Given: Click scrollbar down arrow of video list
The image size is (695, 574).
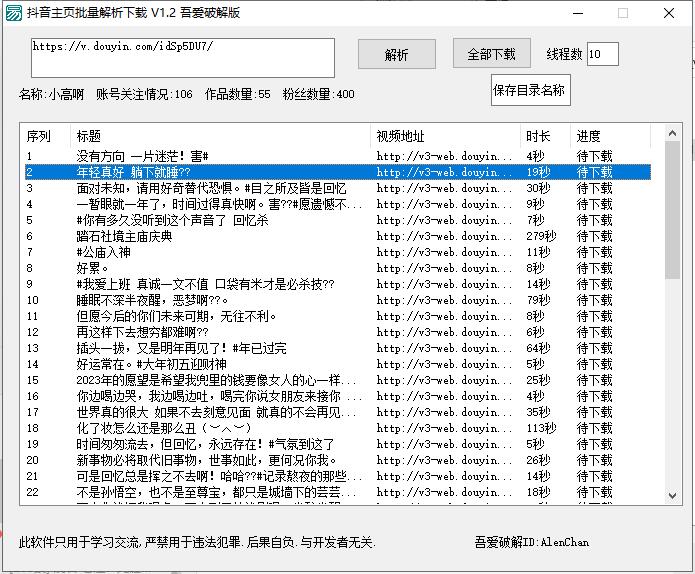Looking at the screenshot, I should 672,496.
